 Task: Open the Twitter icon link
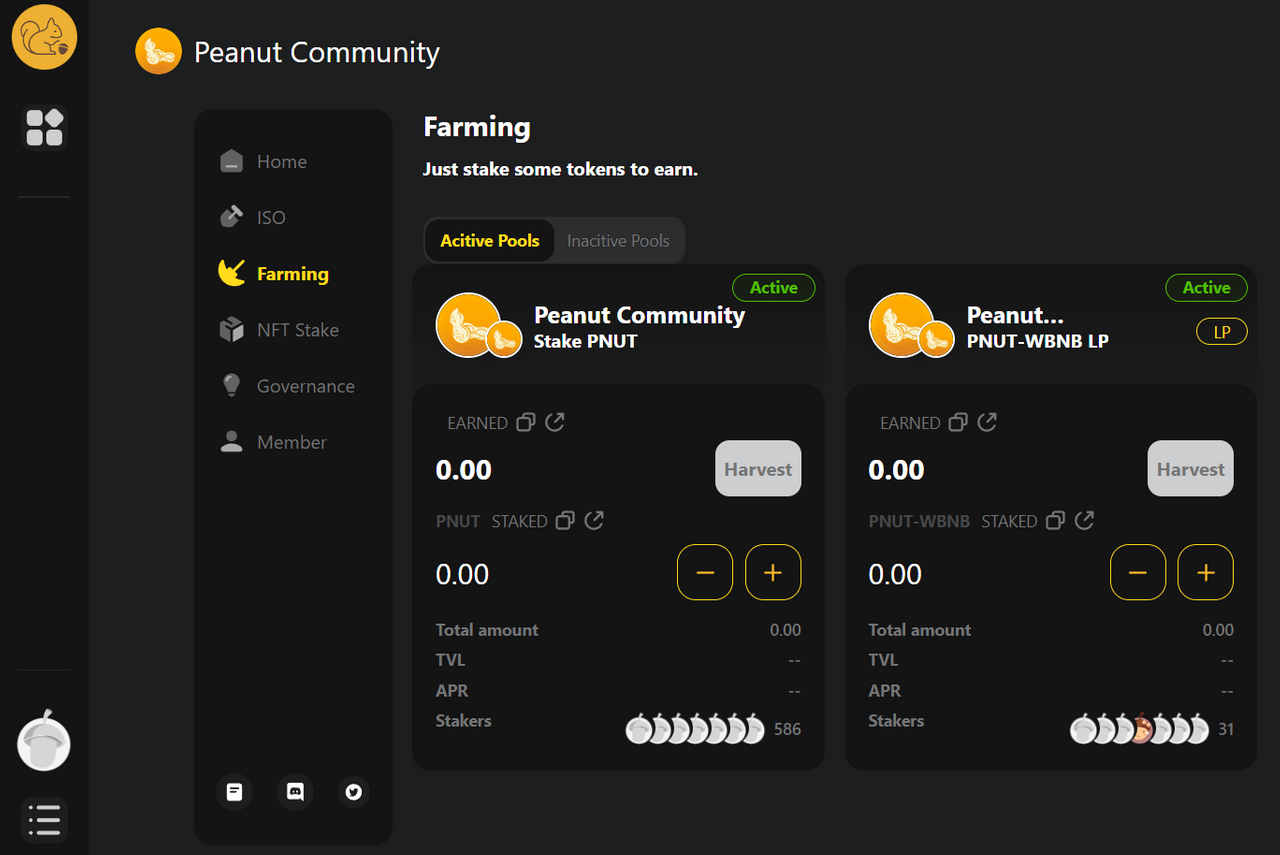353,792
